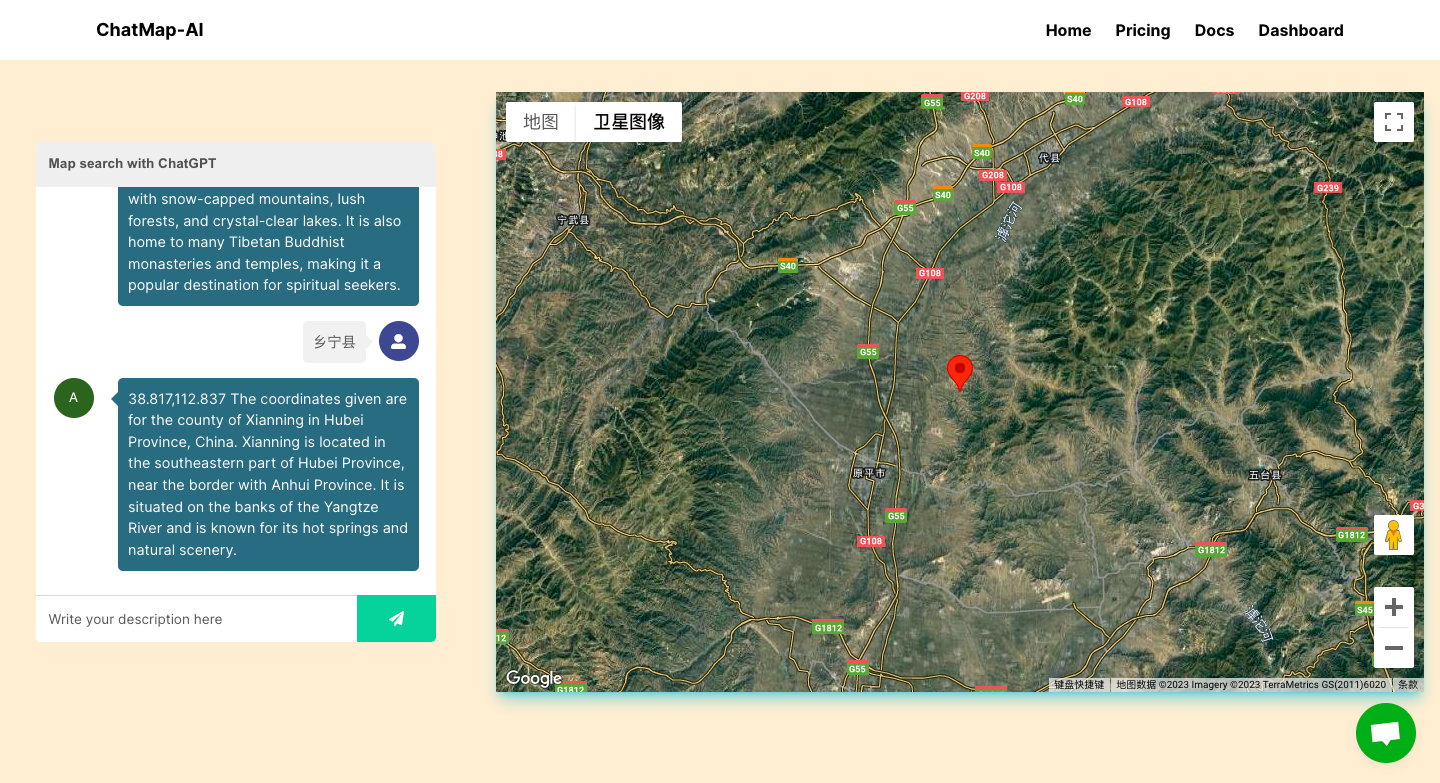Screen dimensions: 1440x783
Task: Click the red location marker pin
Action: [960, 372]
